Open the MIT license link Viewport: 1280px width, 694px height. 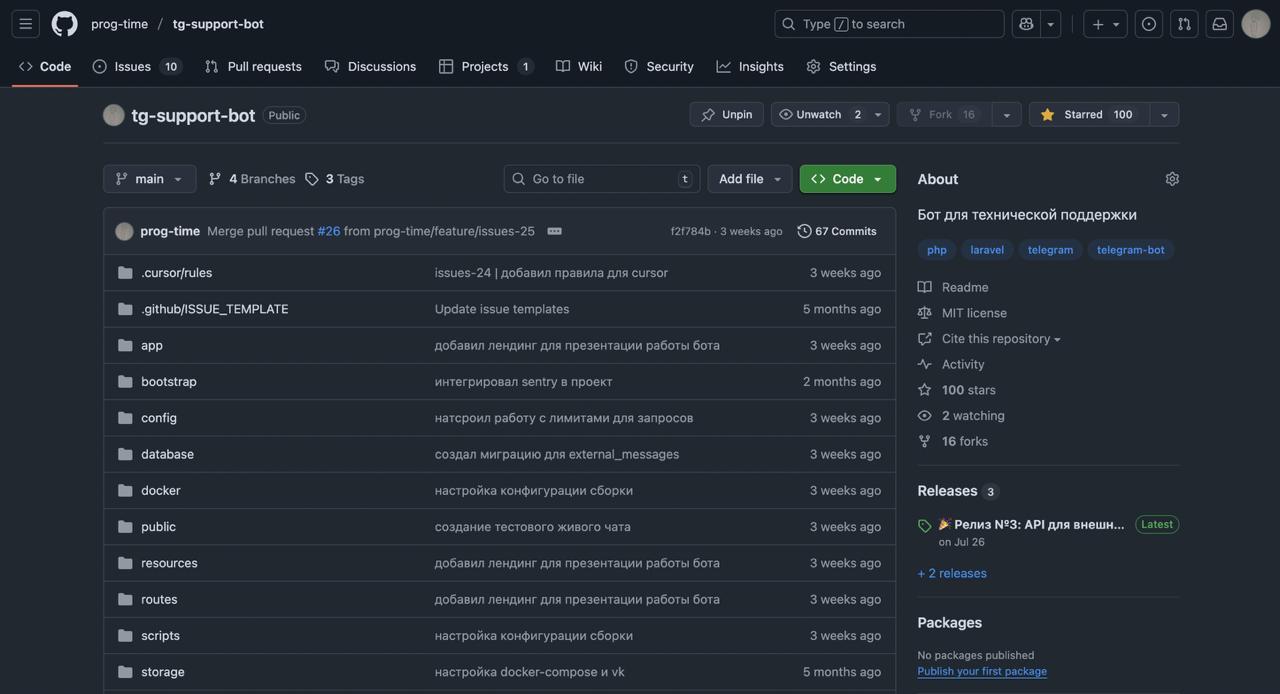pyautogui.click(x=963, y=313)
